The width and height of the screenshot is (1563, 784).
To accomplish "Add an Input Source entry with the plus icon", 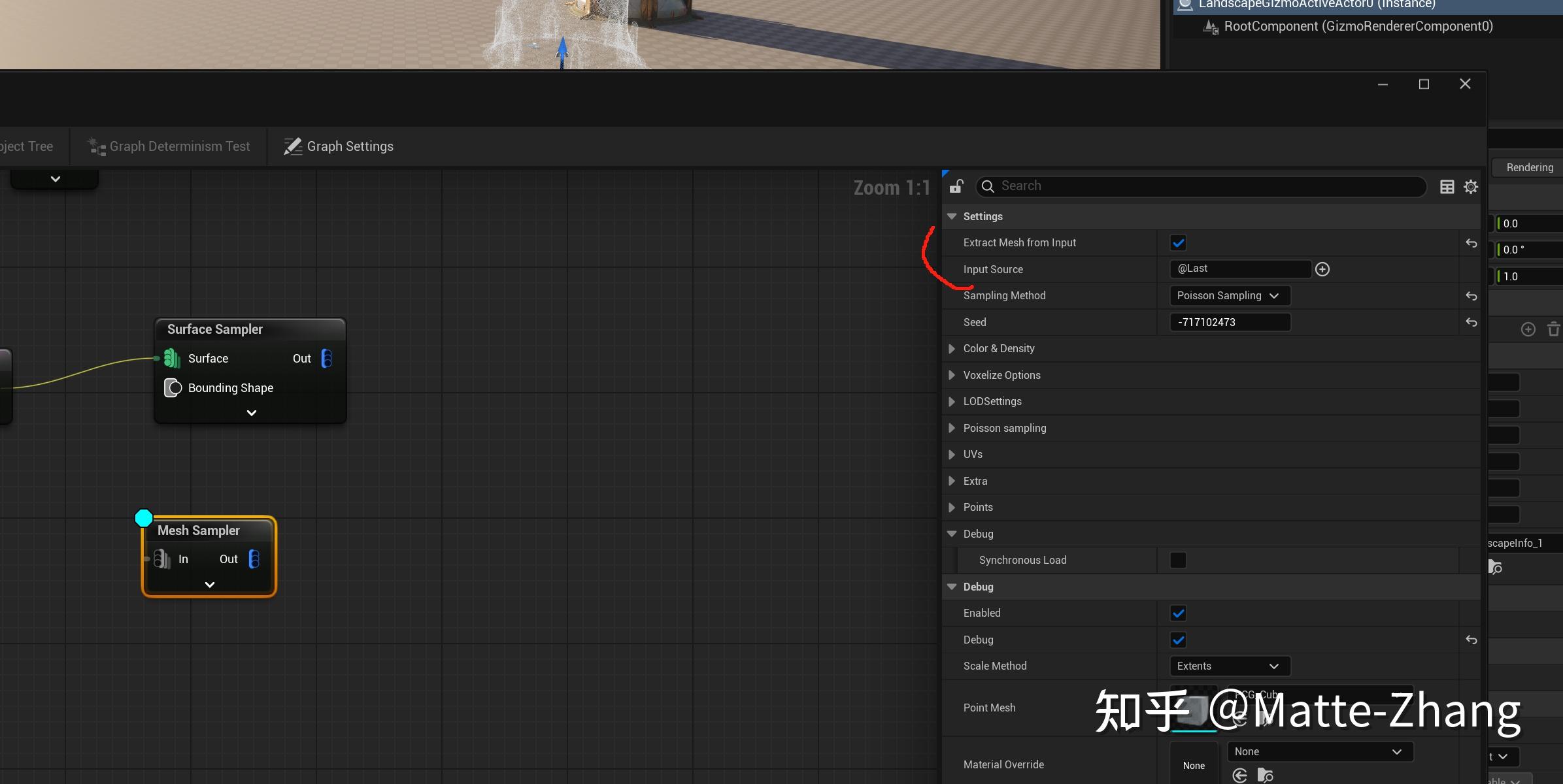I will tap(1322, 269).
